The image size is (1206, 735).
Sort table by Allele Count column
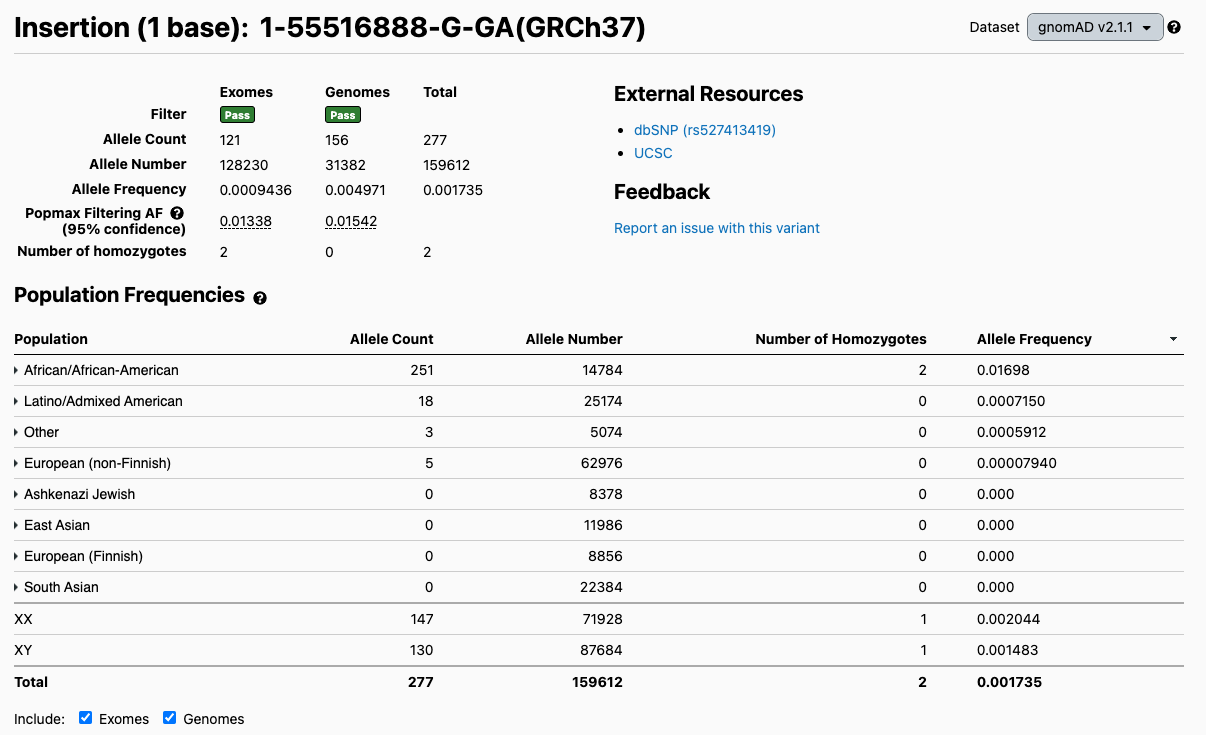click(391, 339)
